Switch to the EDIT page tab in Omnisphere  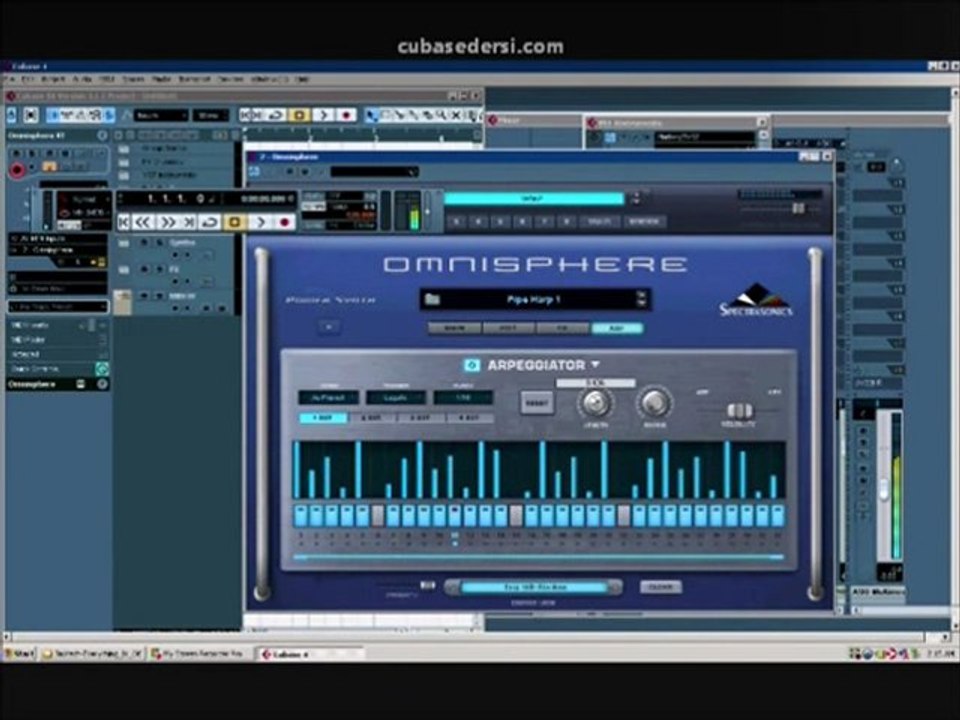(509, 329)
